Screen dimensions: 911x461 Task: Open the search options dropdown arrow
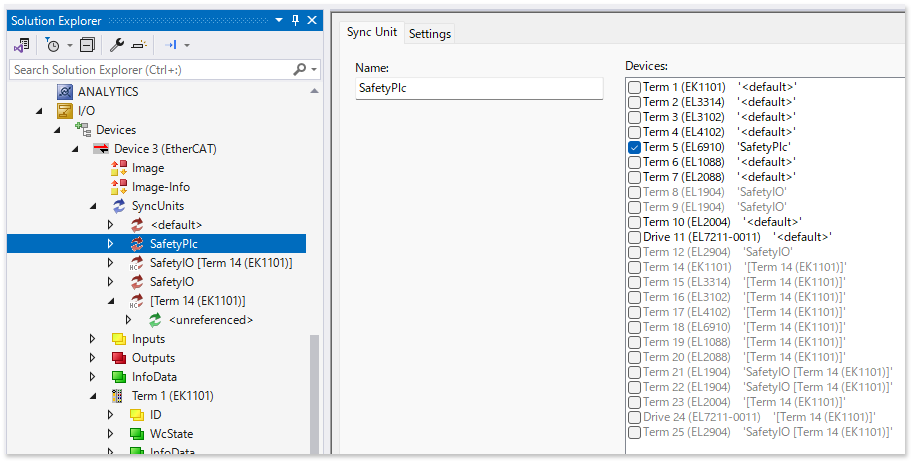coord(314,70)
